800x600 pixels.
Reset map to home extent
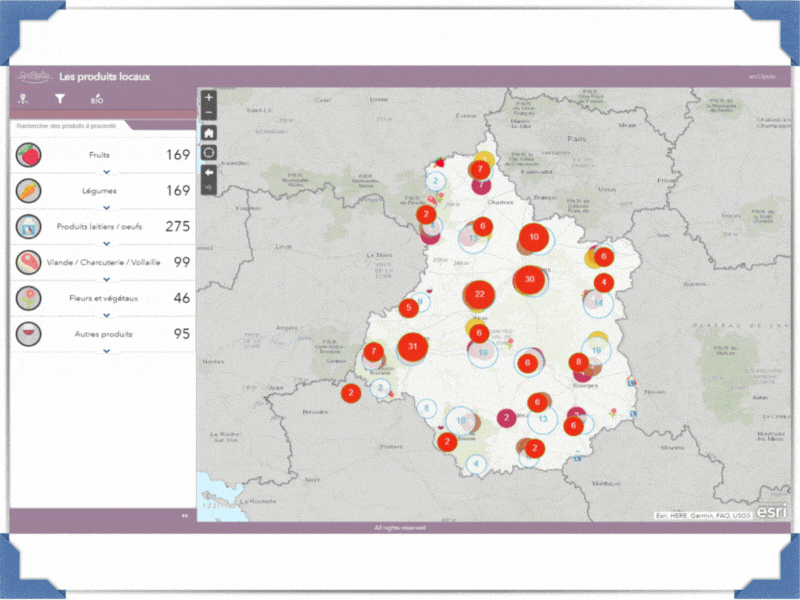[209, 133]
